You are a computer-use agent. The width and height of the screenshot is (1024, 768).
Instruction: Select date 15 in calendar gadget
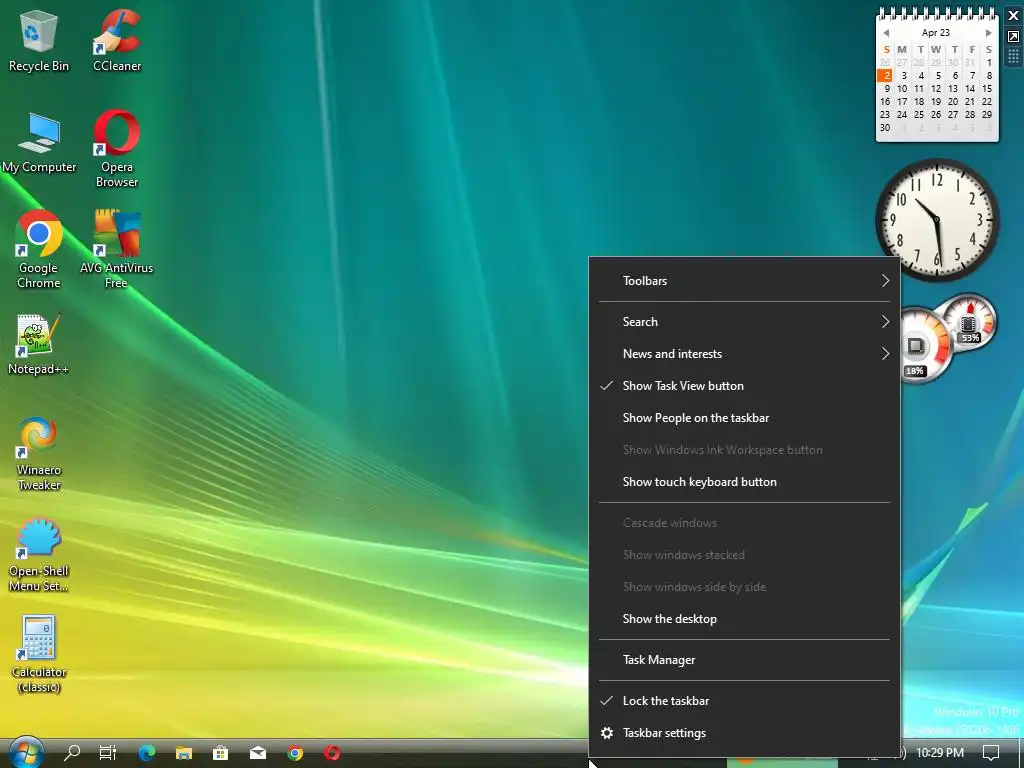[987, 89]
